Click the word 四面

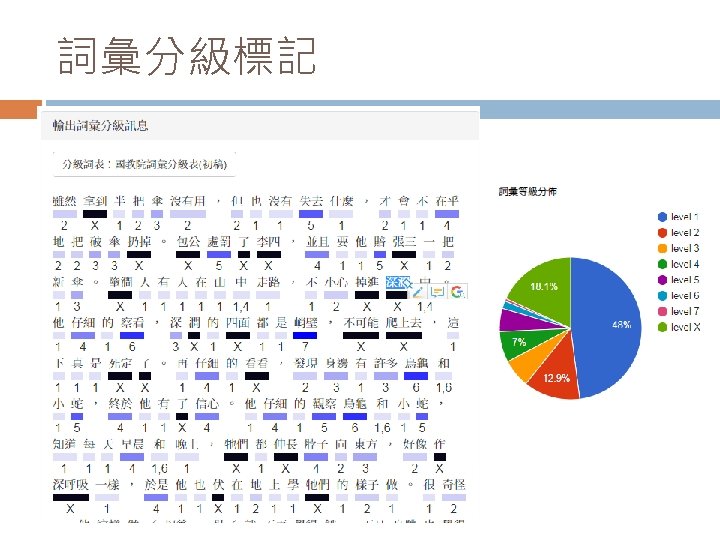click(237, 322)
